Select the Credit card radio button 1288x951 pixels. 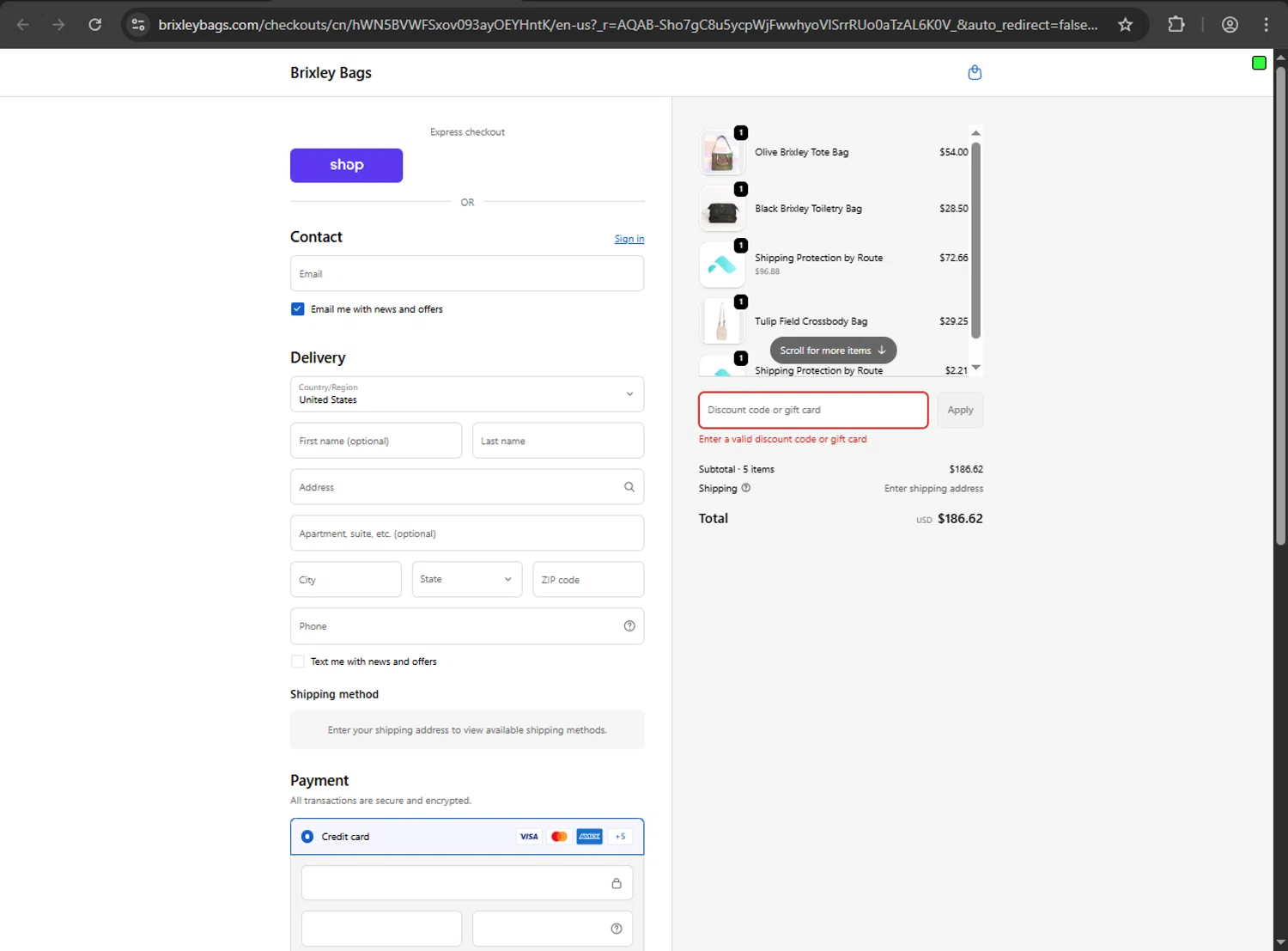tap(307, 837)
